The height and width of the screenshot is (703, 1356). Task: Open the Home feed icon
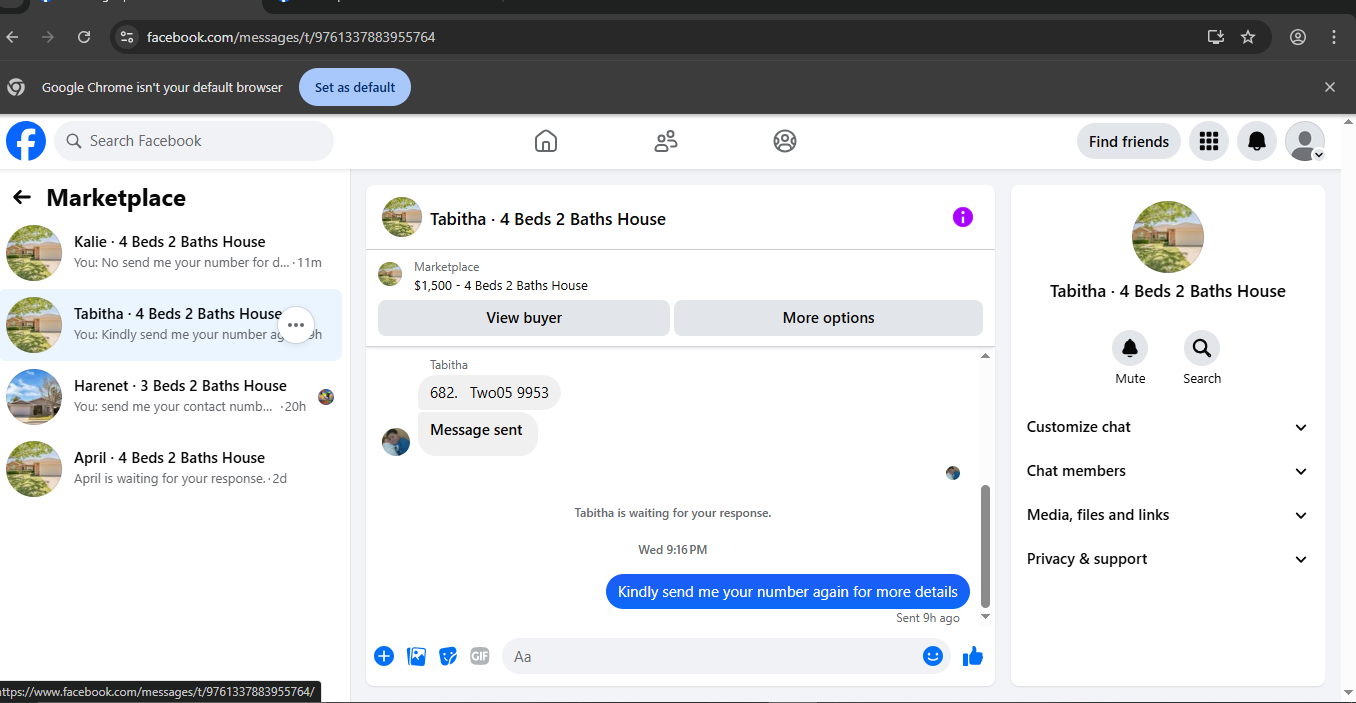point(546,141)
